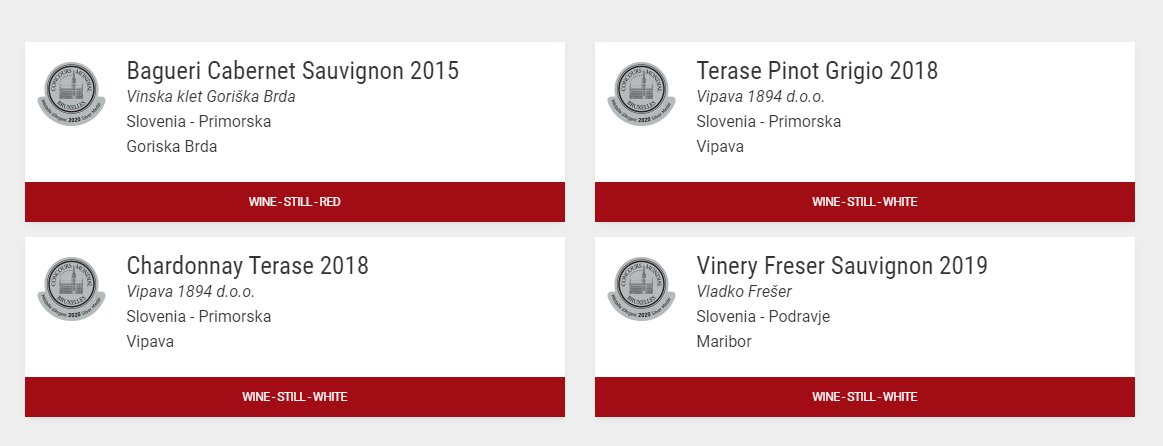Click the red category bar under Chardonnay Terase
The width and height of the screenshot is (1163, 446).
pos(294,397)
